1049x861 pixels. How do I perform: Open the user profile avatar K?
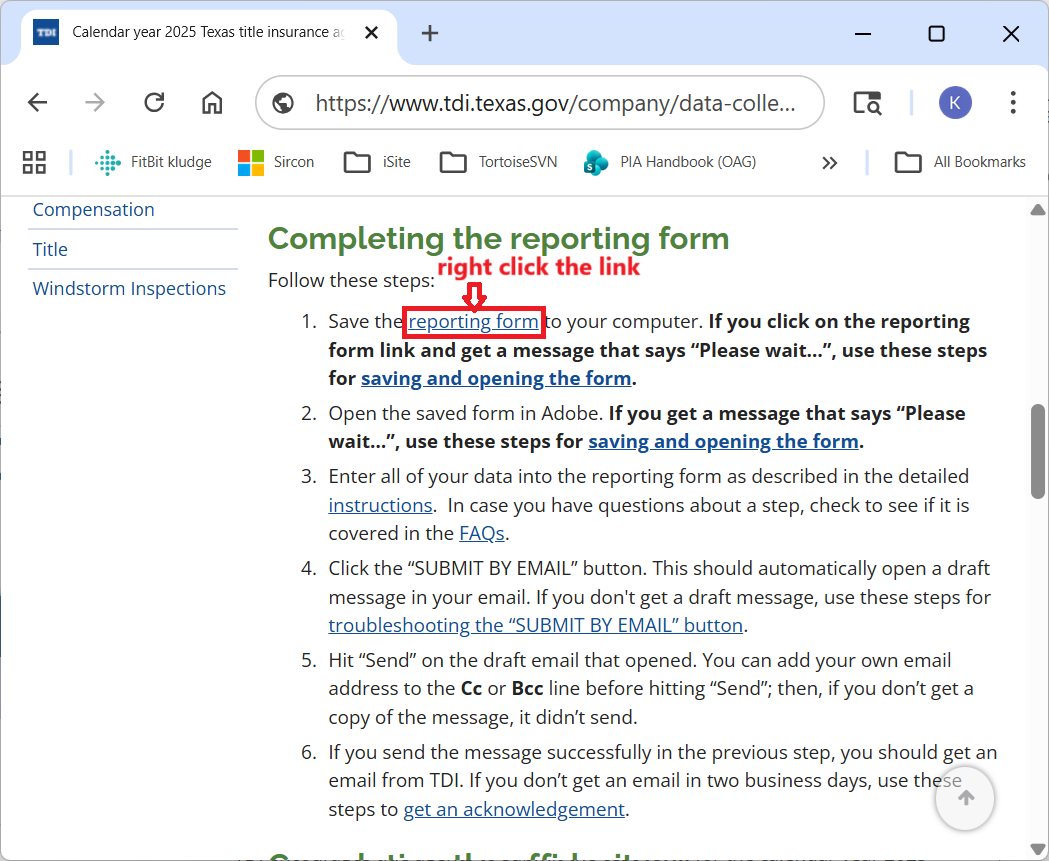954,103
